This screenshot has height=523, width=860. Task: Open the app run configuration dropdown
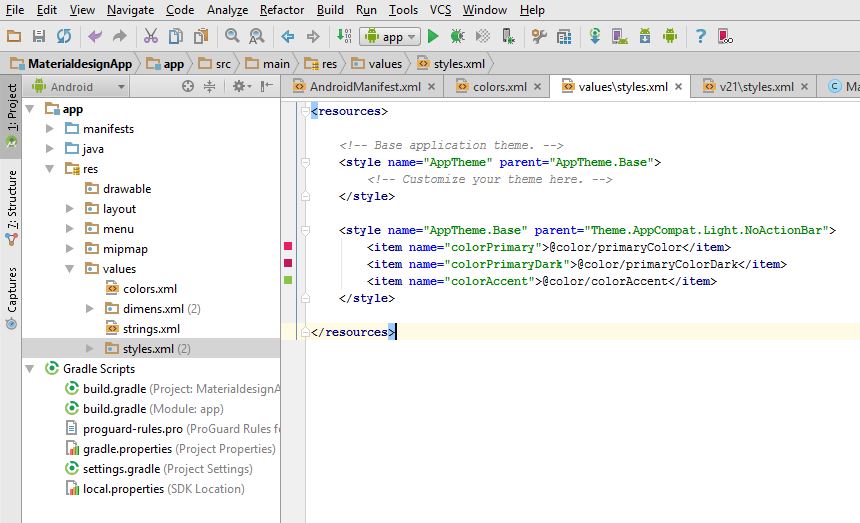(x=390, y=36)
